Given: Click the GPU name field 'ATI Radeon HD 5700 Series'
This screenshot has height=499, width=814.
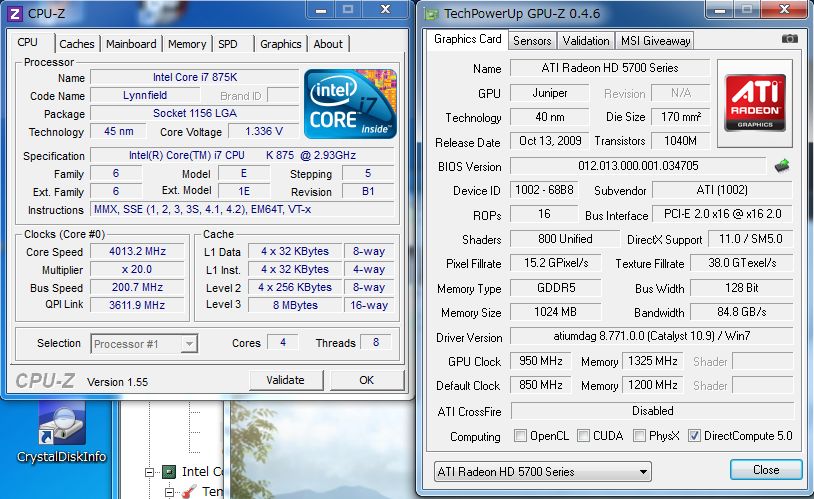Looking at the screenshot, I should (x=610, y=68).
